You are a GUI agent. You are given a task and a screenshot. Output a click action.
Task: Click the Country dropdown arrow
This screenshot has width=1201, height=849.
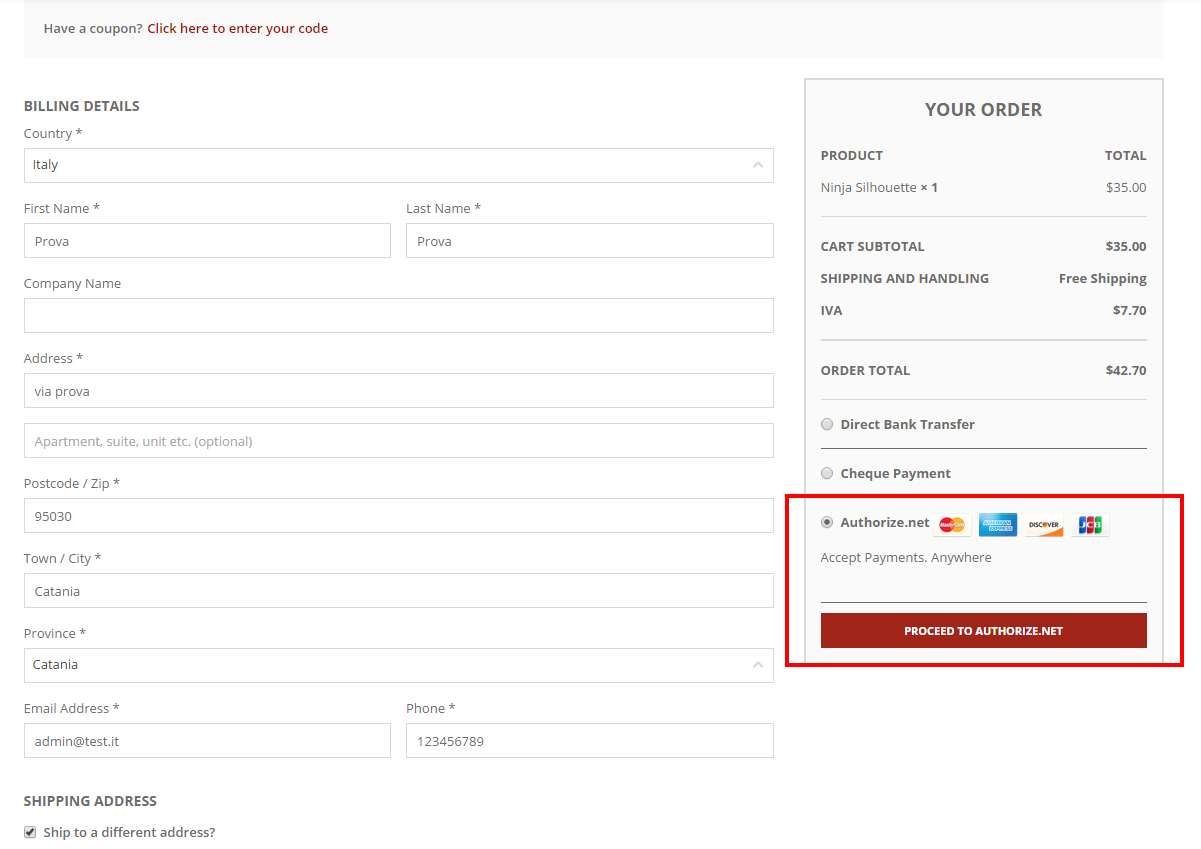point(757,165)
